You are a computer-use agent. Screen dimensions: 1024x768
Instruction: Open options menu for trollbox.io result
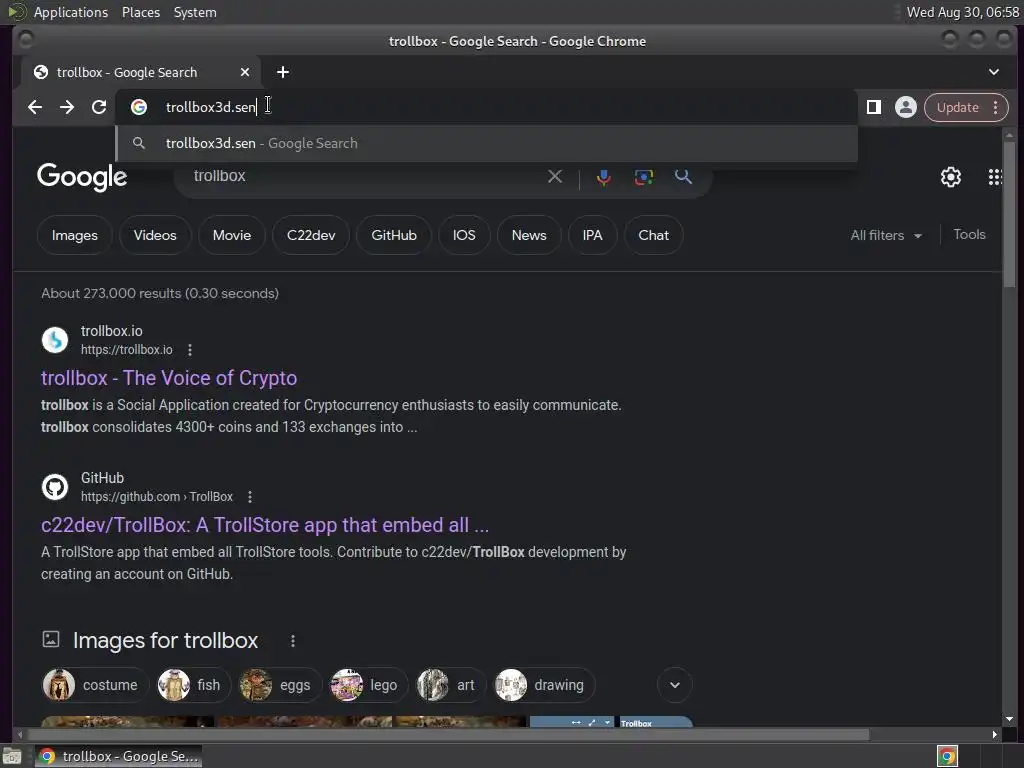click(x=190, y=350)
